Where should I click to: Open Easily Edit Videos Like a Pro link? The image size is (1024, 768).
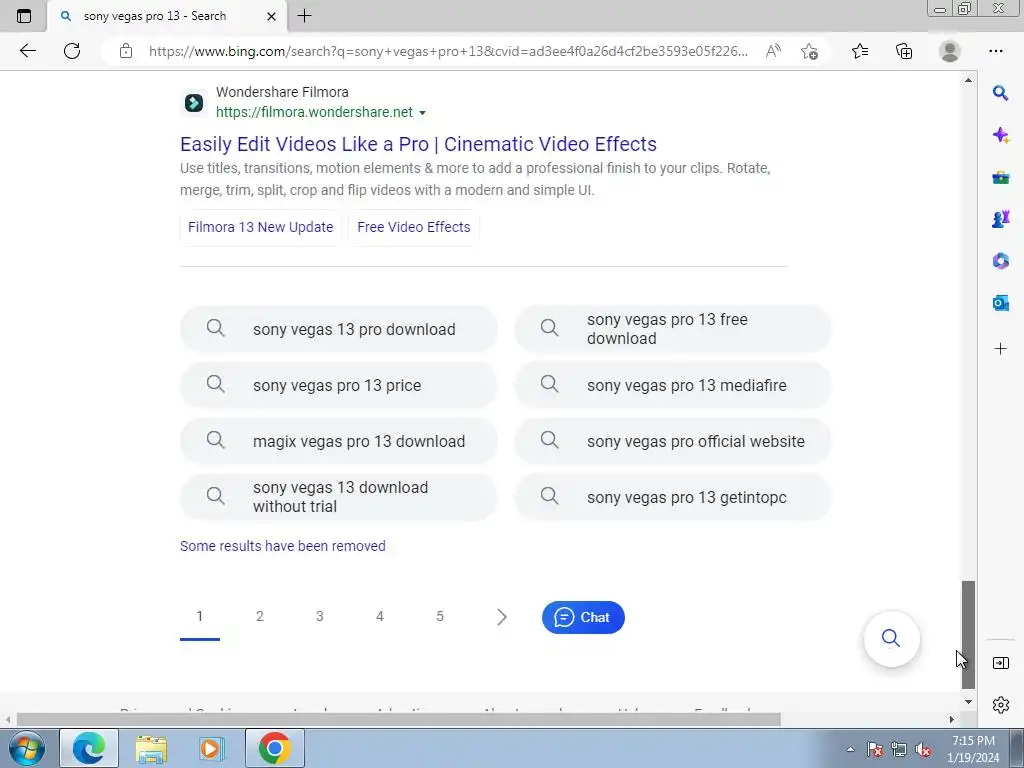tap(418, 144)
